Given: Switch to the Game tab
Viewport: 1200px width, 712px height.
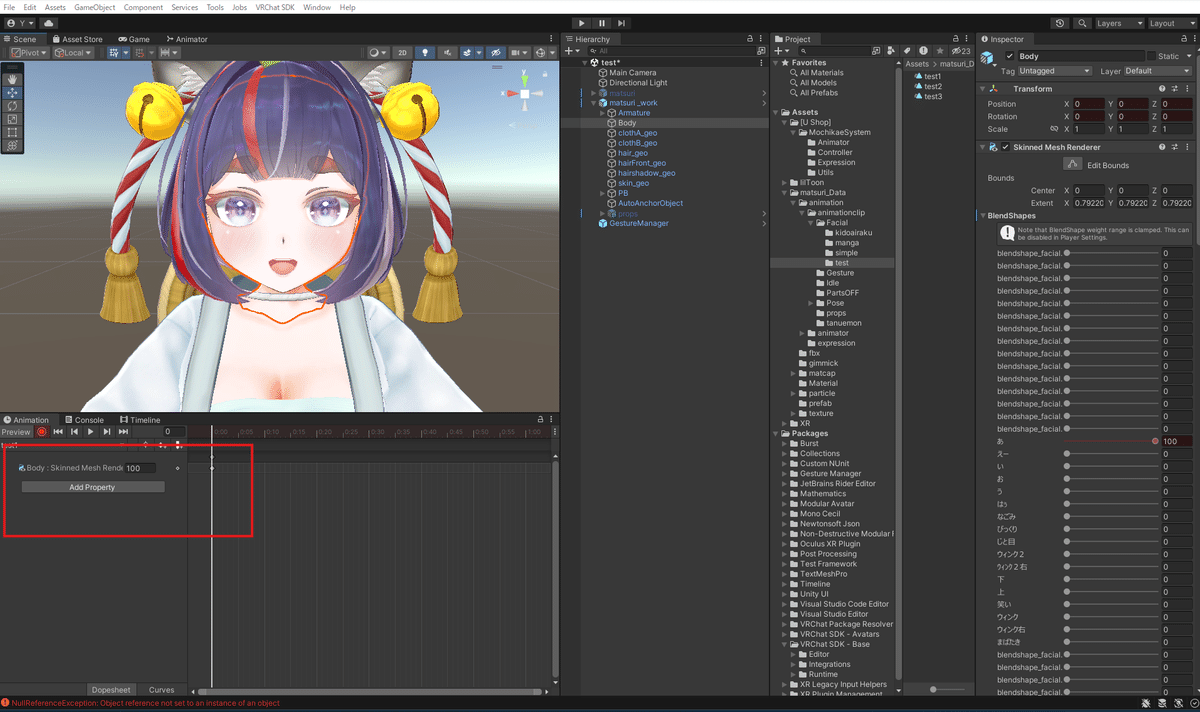Looking at the screenshot, I should point(133,39).
